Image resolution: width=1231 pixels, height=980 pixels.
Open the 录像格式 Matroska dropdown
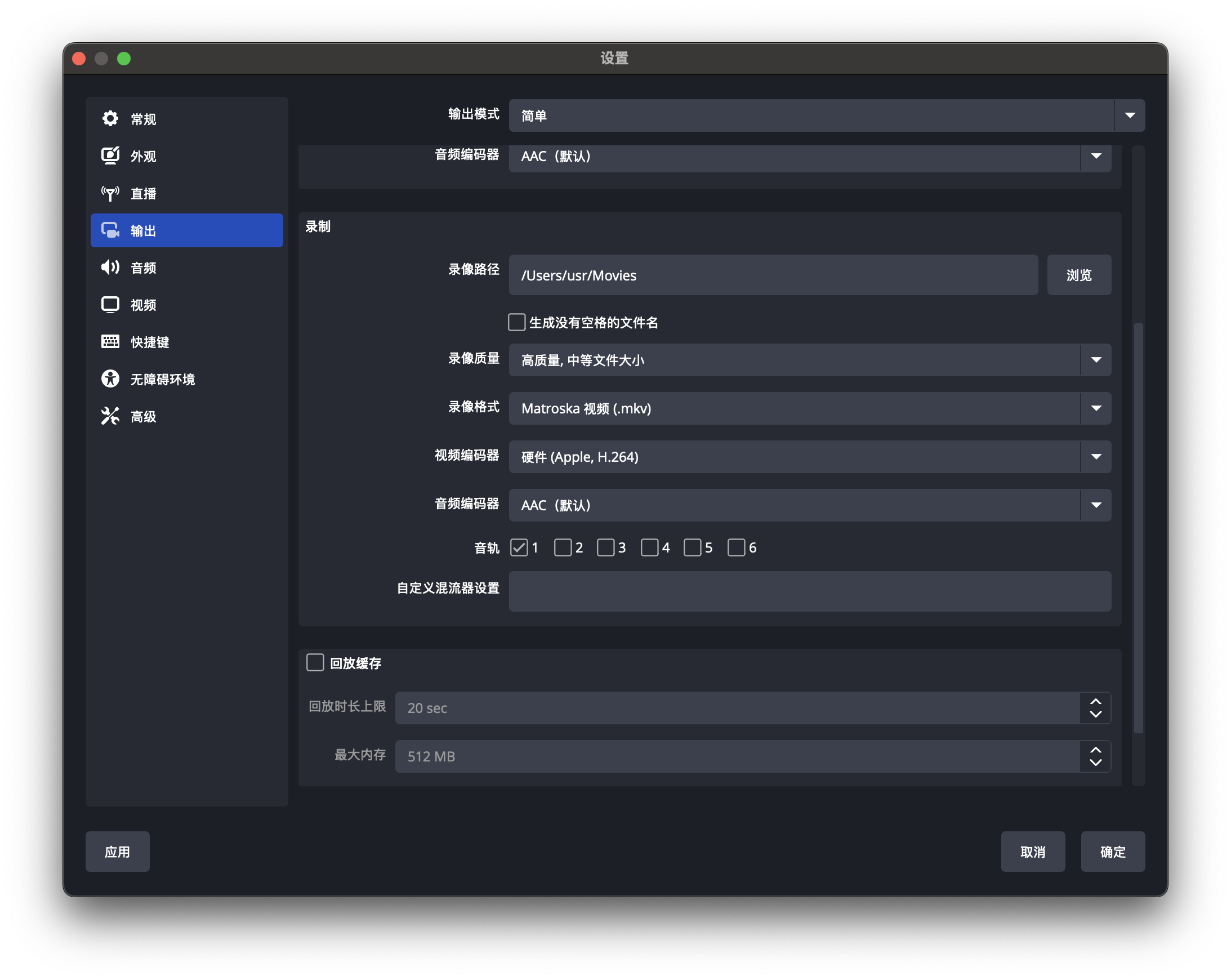pos(810,408)
